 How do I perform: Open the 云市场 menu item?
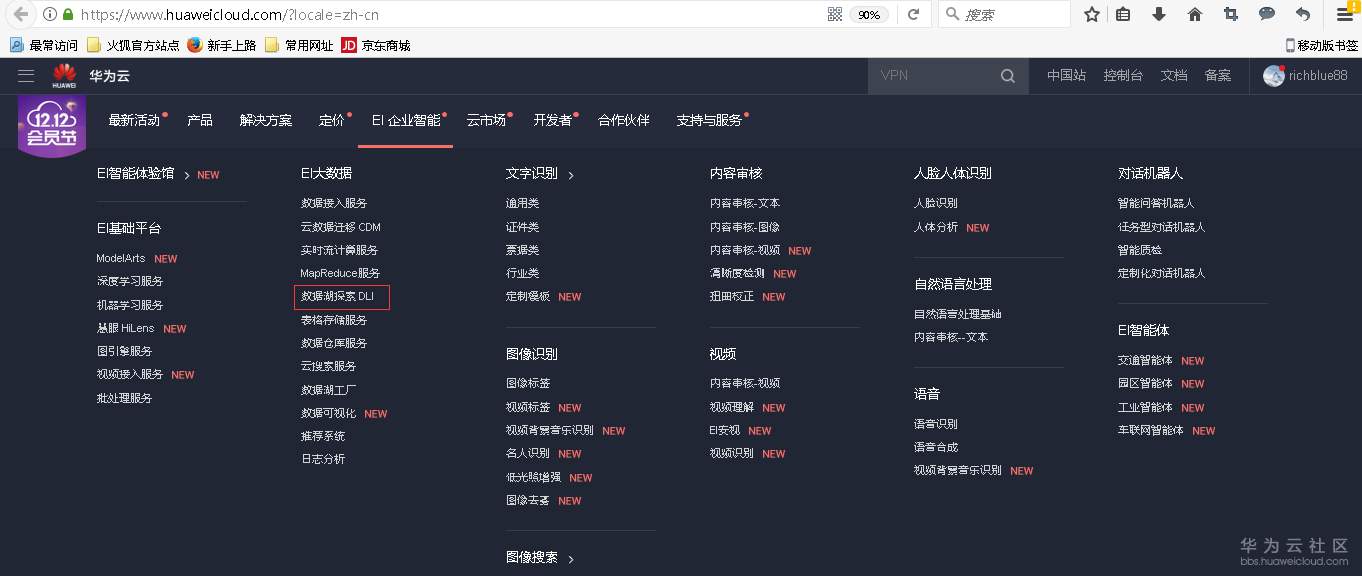coord(486,119)
